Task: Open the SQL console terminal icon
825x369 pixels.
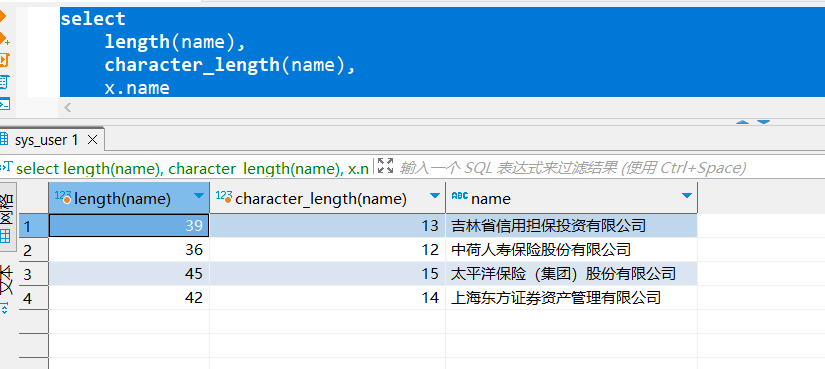Action: [4, 103]
